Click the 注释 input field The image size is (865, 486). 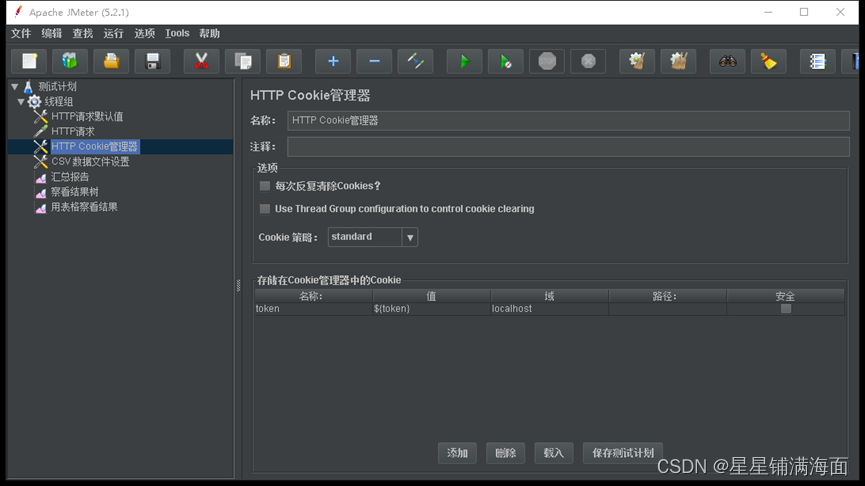point(568,147)
